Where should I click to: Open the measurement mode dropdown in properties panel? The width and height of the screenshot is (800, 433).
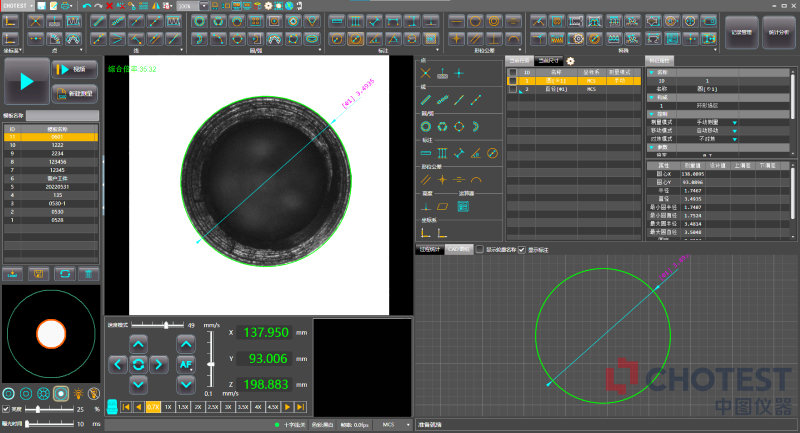click(735, 122)
